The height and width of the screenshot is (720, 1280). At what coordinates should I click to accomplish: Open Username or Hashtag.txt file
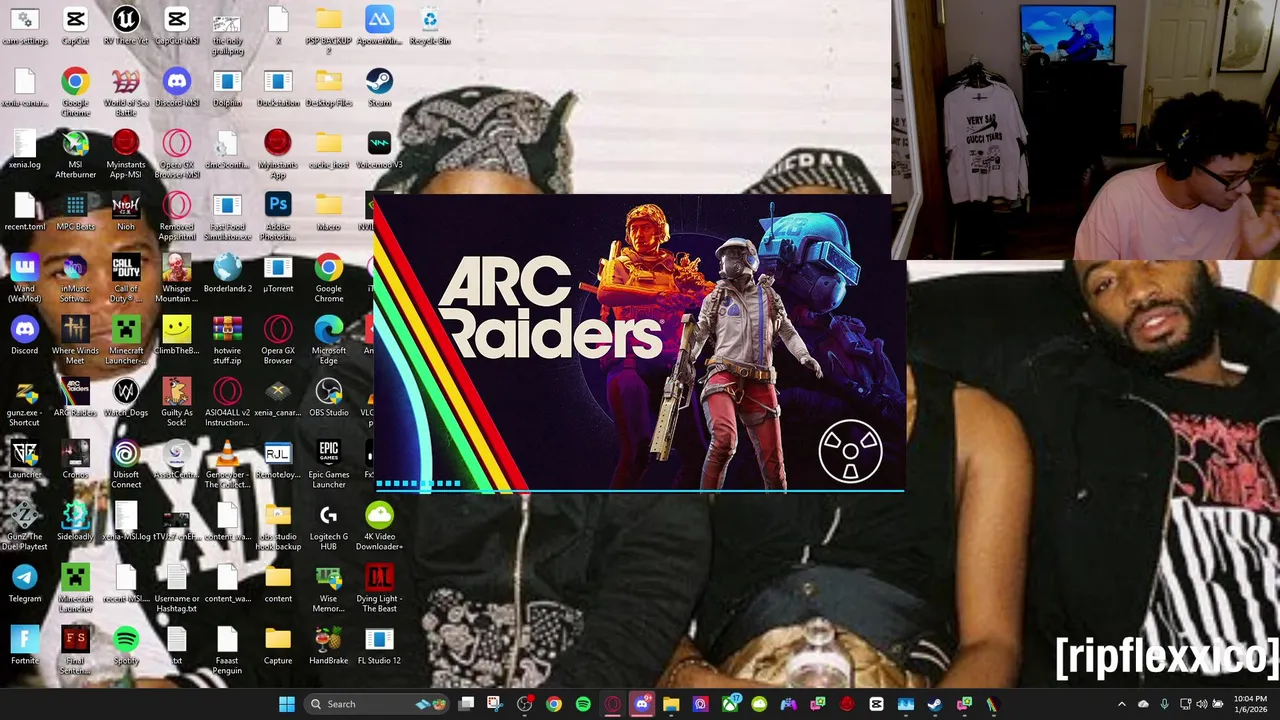tap(177, 588)
